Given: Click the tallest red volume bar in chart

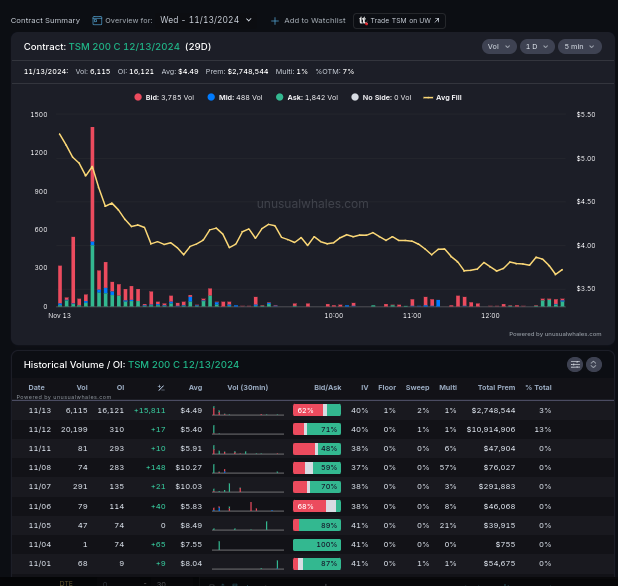Looking at the screenshot, I should (x=92, y=184).
